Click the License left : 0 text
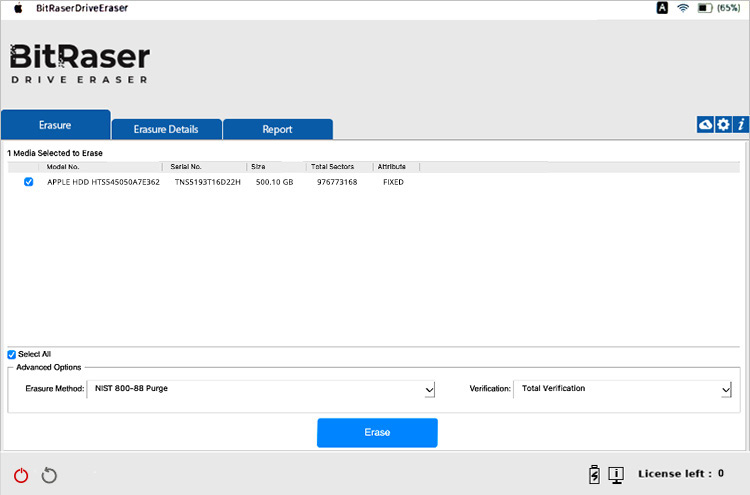750x495 pixels. pos(681,473)
